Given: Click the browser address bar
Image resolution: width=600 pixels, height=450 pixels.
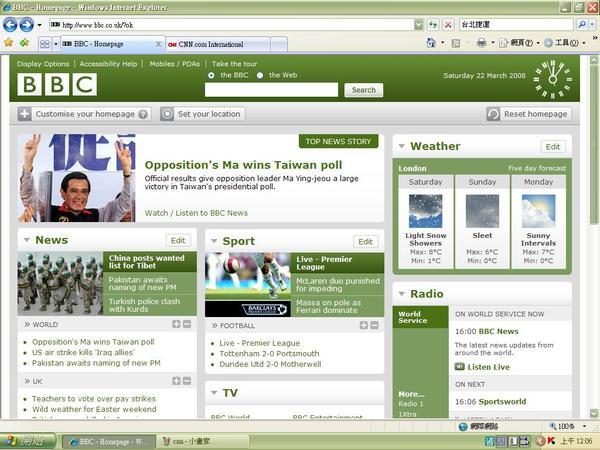Looking at the screenshot, I should coord(232,25).
